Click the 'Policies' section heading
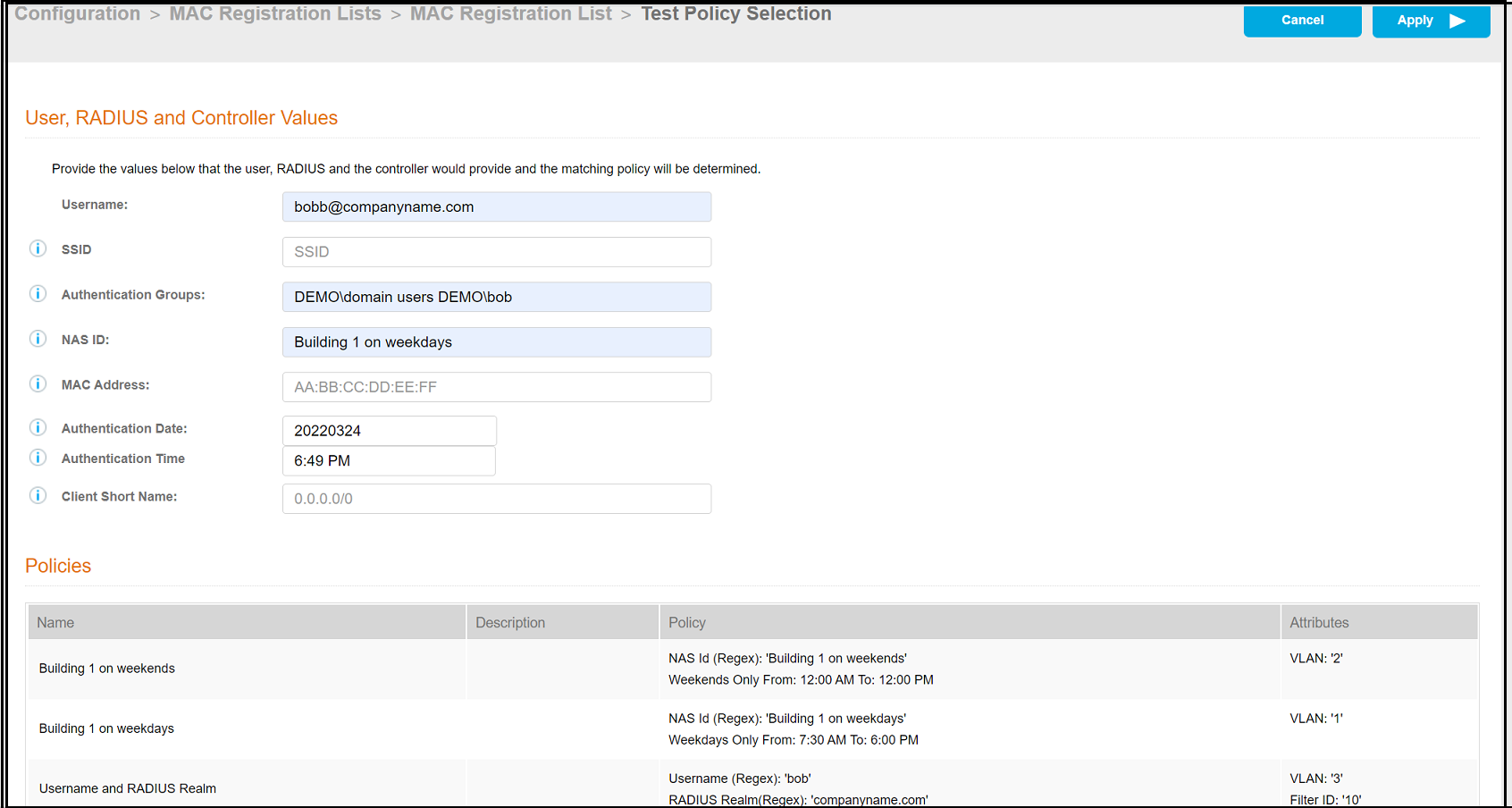Viewport: 1512px width, 808px height. point(58,566)
